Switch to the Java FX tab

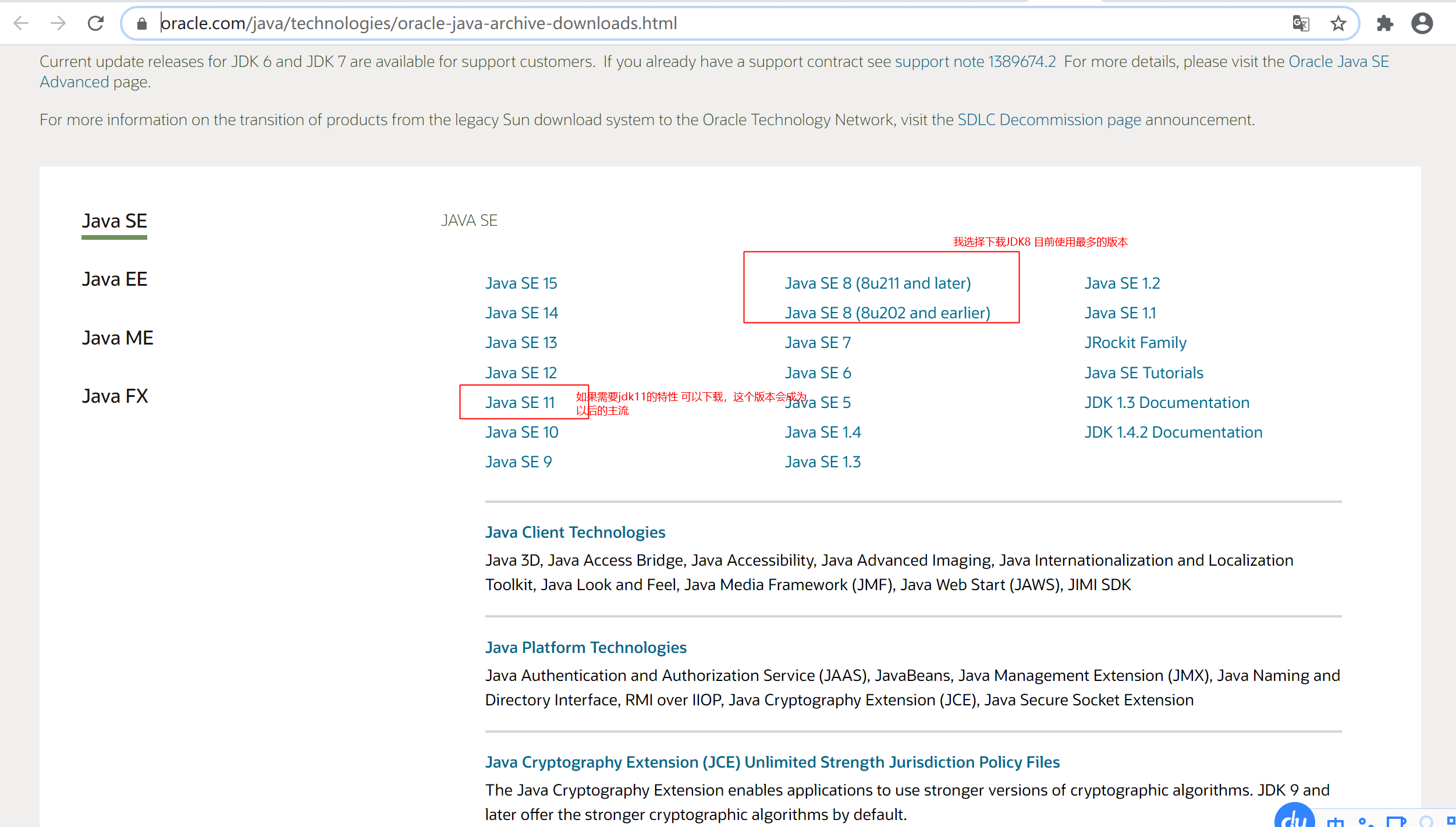coord(115,396)
